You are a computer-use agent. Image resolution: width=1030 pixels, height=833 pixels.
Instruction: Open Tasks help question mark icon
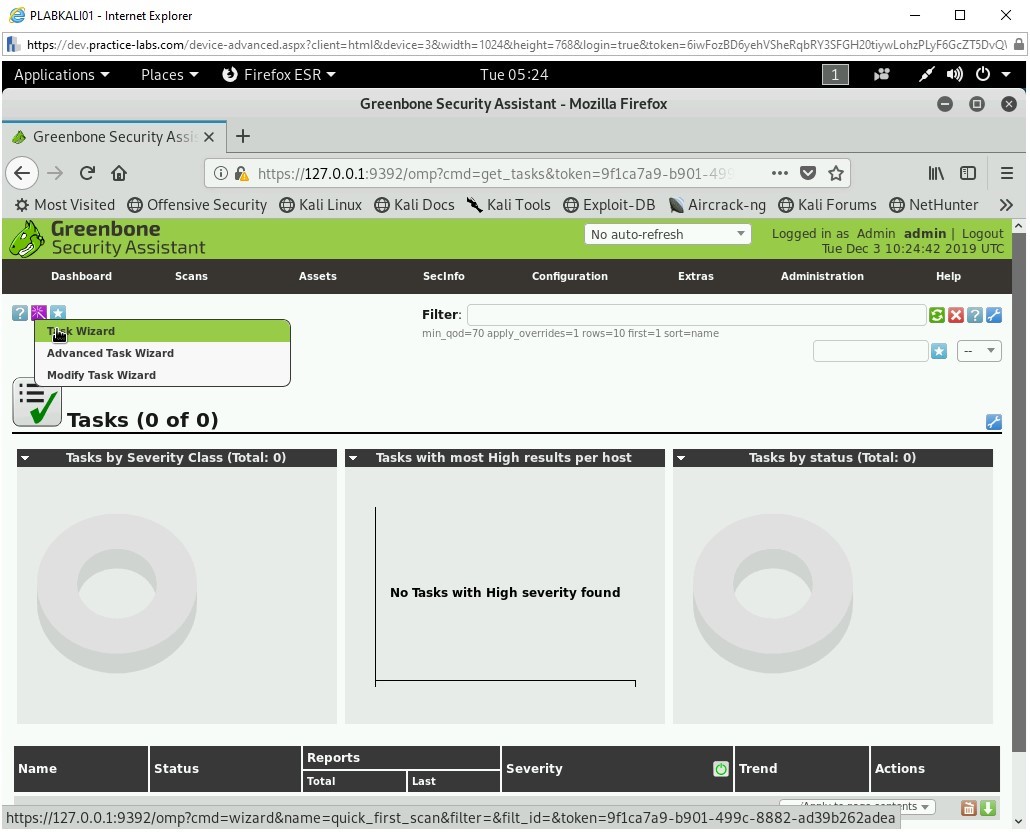(x=20, y=313)
